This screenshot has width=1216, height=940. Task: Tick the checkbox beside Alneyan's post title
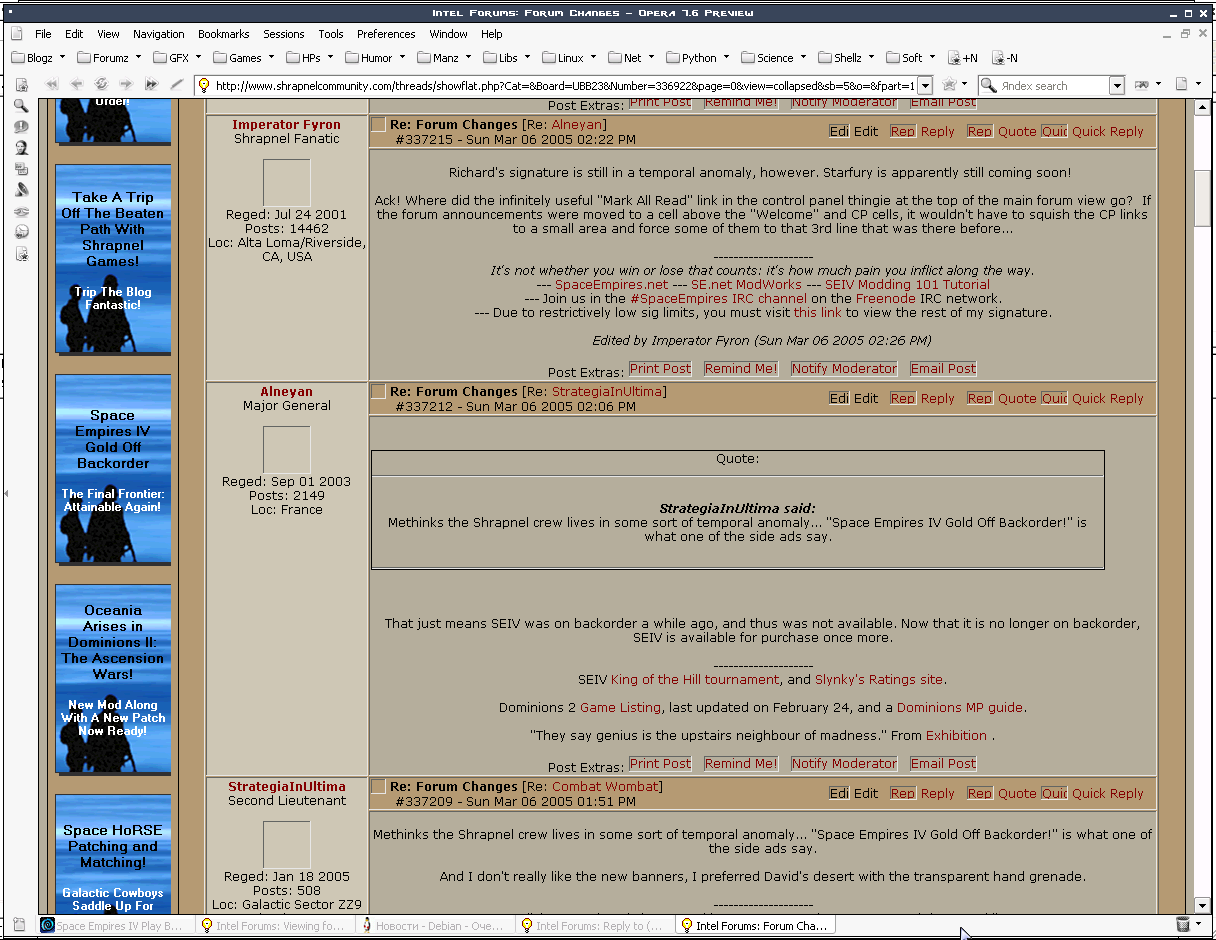pos(378,392)
